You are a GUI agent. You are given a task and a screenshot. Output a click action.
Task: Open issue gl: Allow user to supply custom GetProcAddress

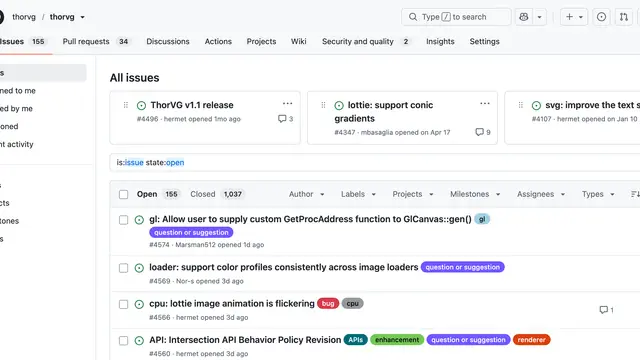coord(310,219)
